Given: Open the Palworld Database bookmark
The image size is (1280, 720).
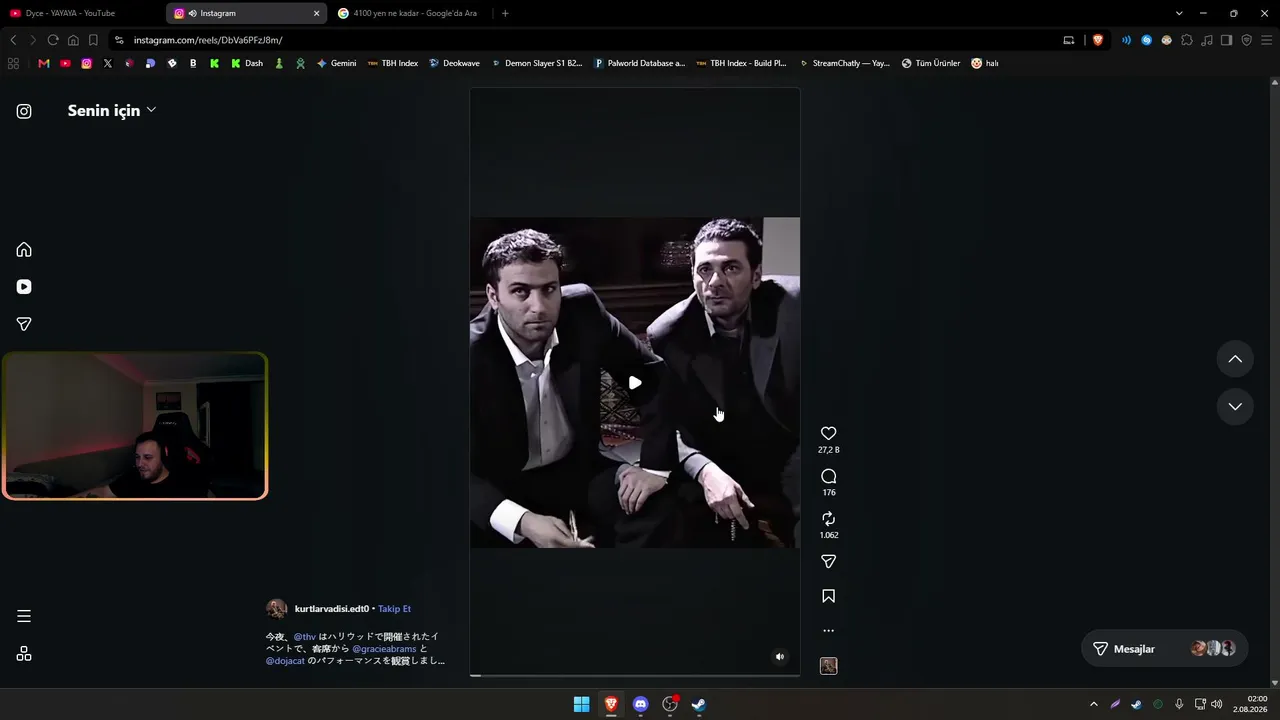Looking at the screenshot, I should click(x=640, y=63).
